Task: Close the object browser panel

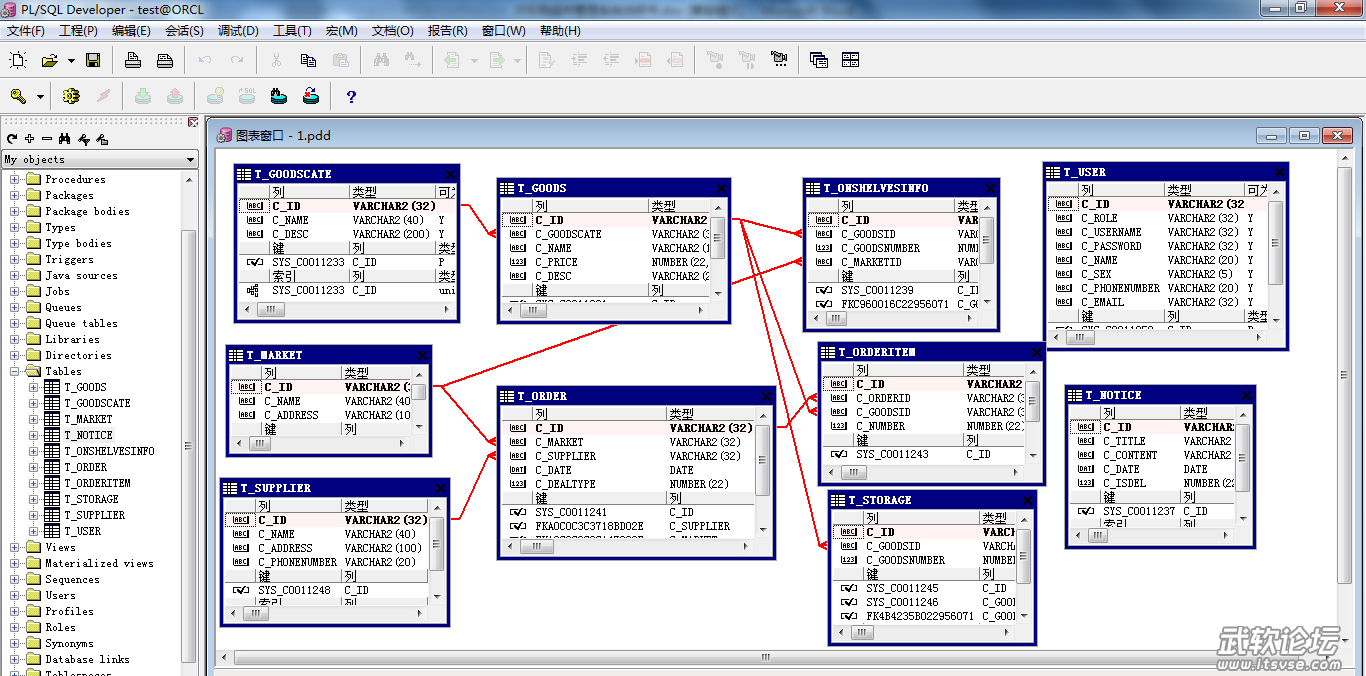Action: coord(193,122)
